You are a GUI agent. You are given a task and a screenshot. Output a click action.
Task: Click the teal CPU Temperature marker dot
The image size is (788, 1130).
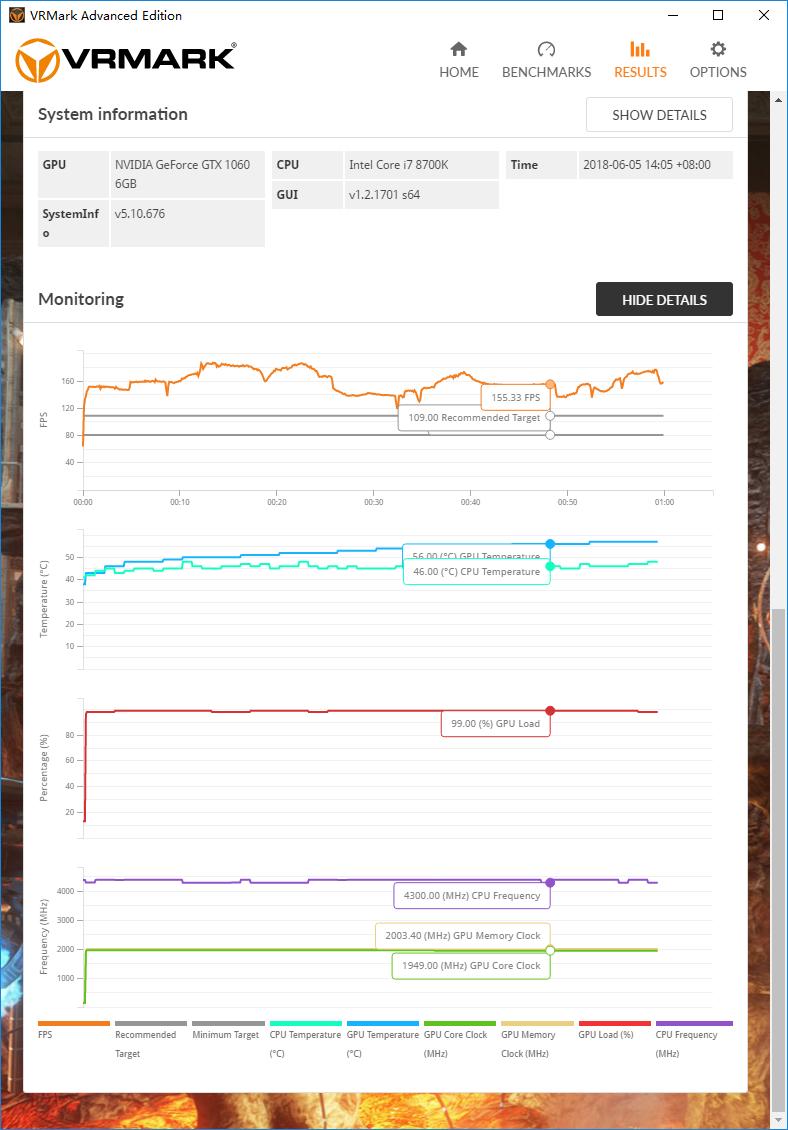(x=550, y=566)
